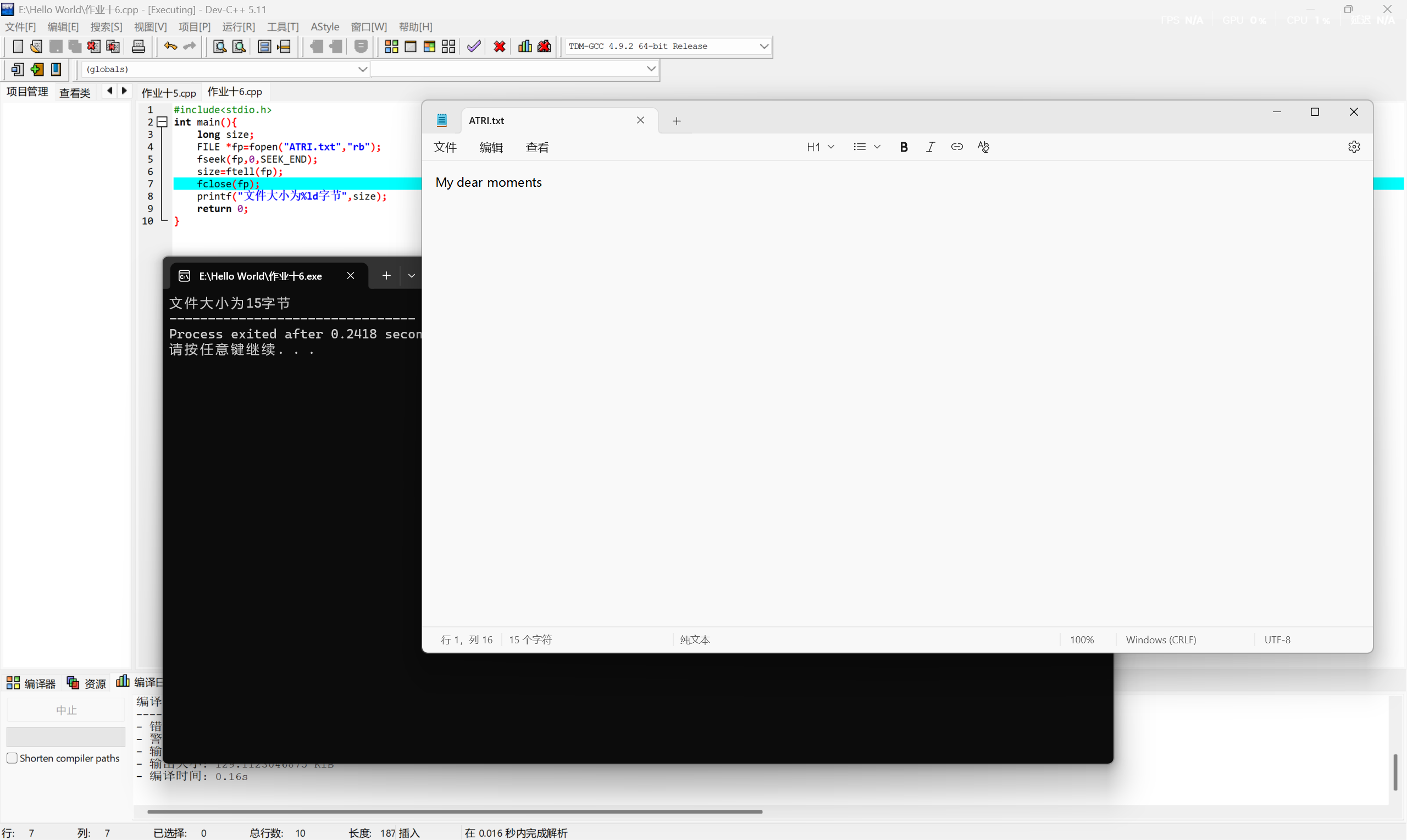Enable Shorten compiler paths checkbox
Viewport: 1407px width, 840px height.
click(12, 758)
